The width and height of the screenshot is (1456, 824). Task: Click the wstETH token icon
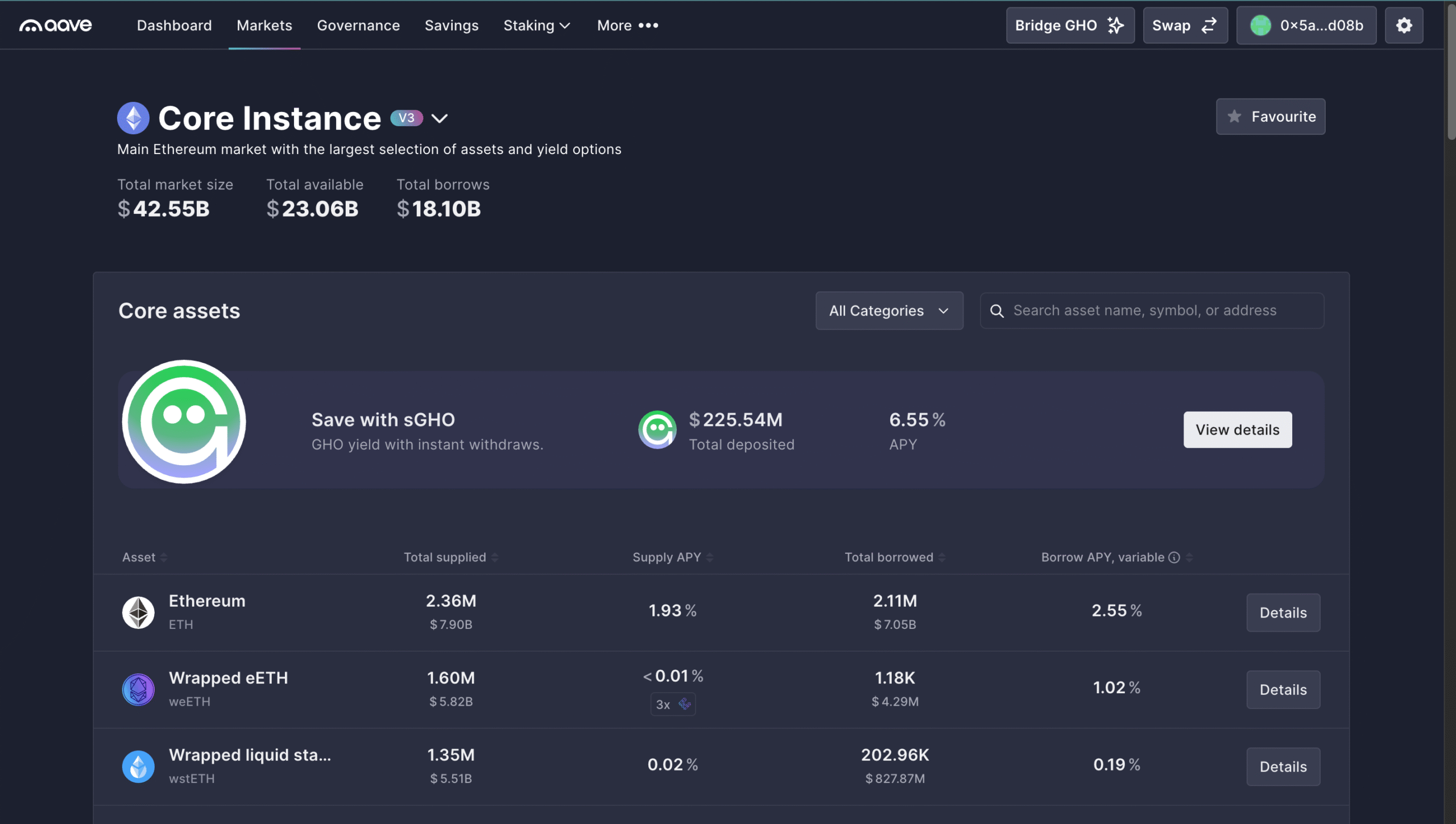tap(138, 767)
